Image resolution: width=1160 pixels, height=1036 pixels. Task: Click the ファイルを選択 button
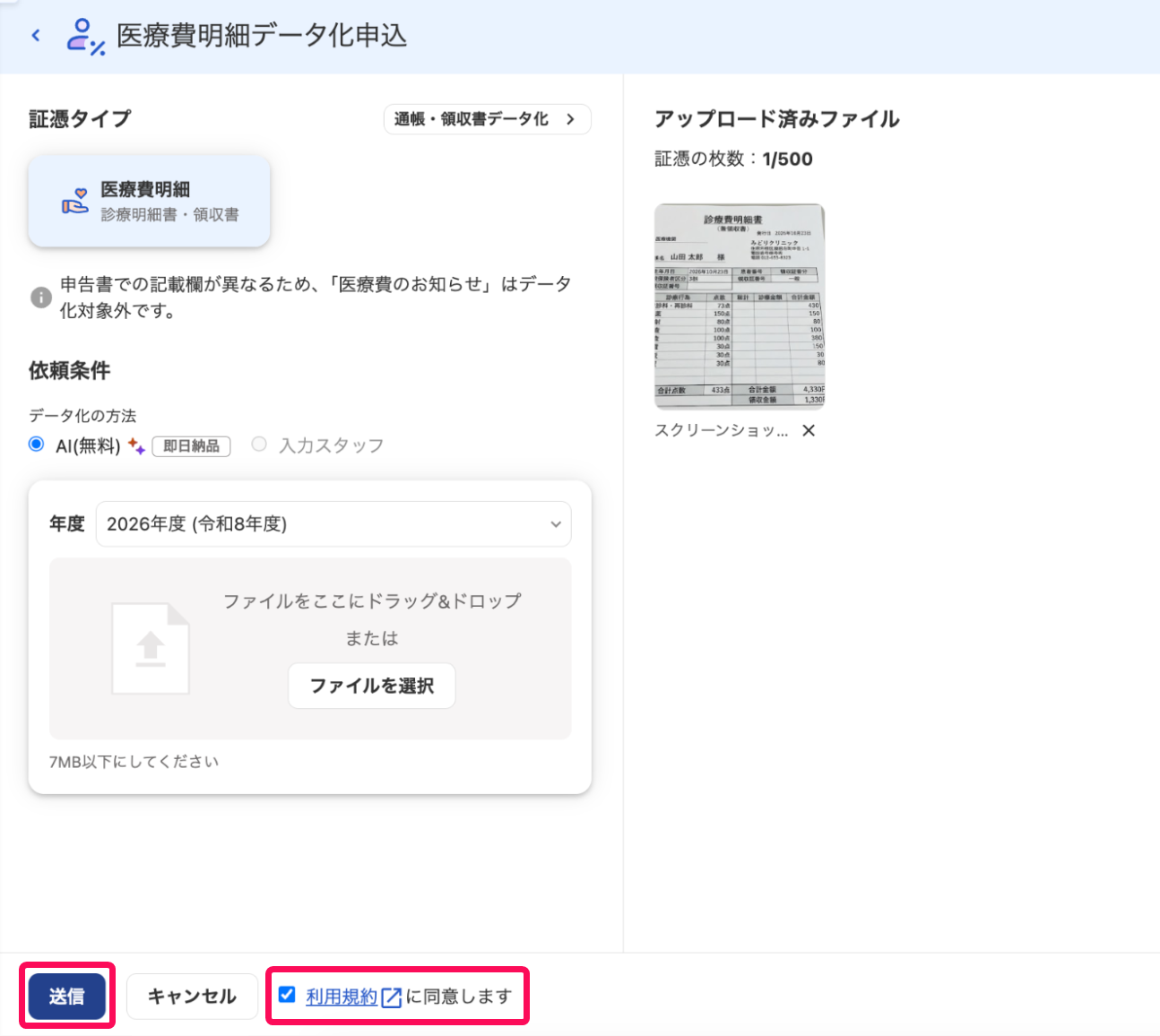click(372, 686)
